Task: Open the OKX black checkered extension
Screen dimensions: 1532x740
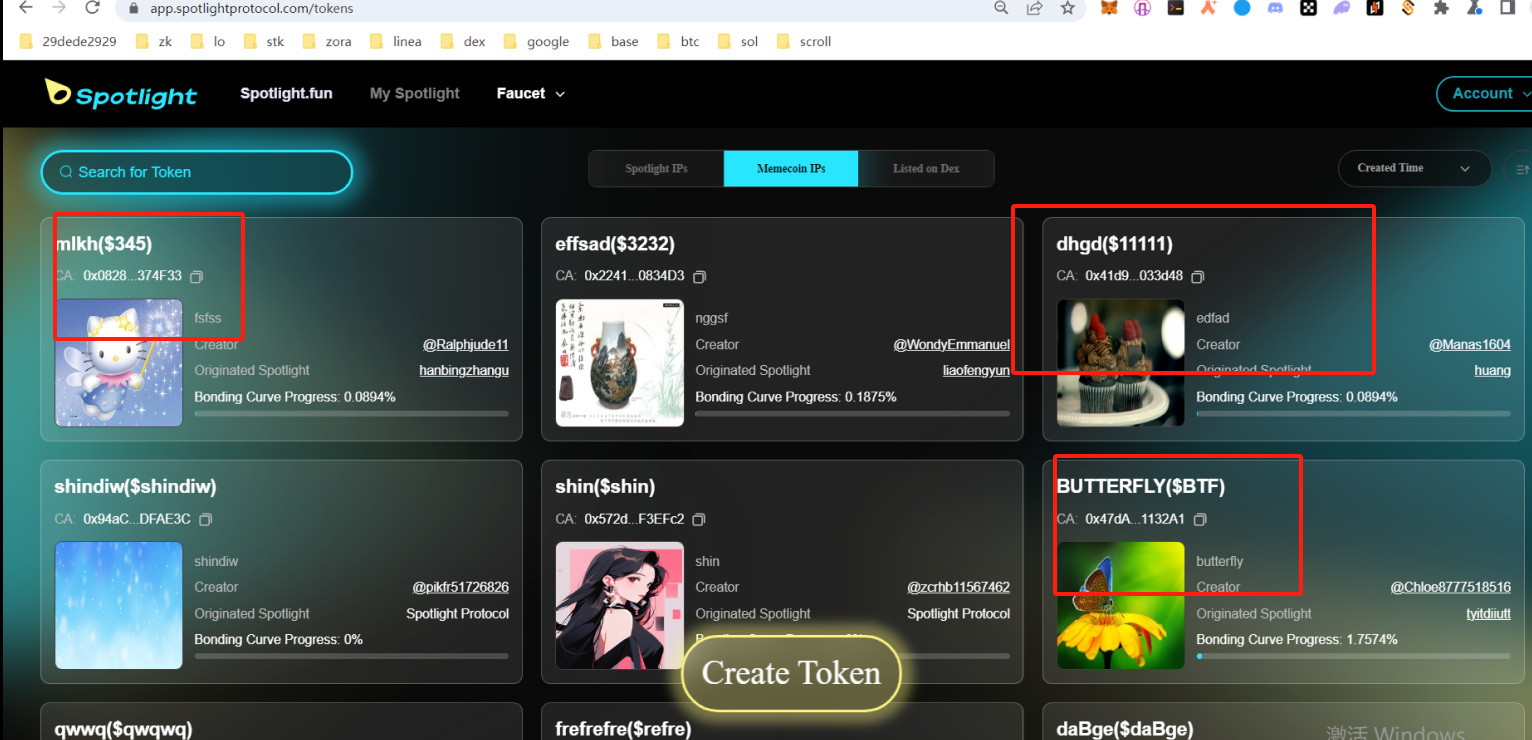Action: (x=1308, y=8)
